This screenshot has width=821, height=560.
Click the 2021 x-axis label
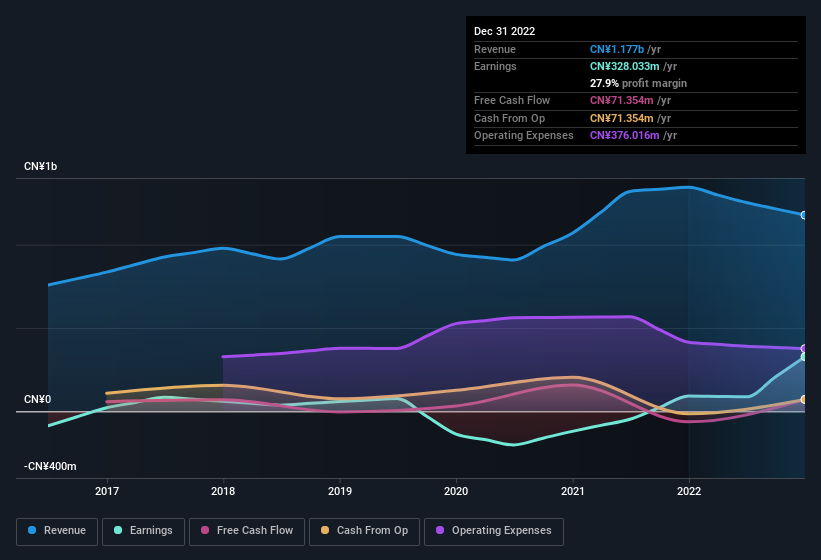coord(572,491)
